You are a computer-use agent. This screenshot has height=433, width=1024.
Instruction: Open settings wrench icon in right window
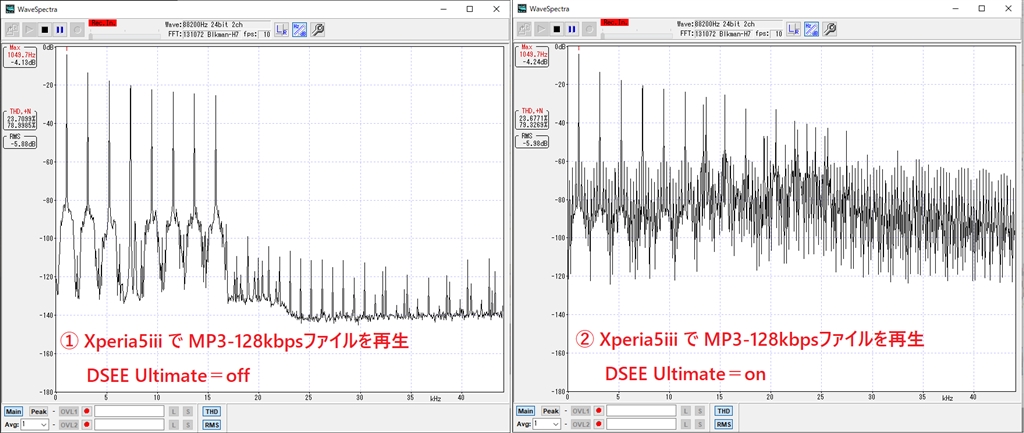point(829,29)
